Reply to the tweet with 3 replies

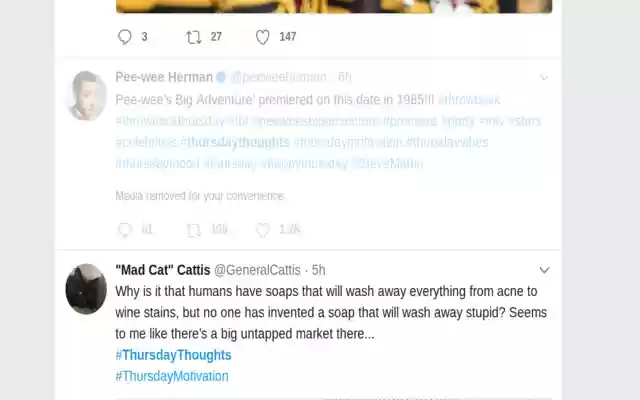(125, 37)
